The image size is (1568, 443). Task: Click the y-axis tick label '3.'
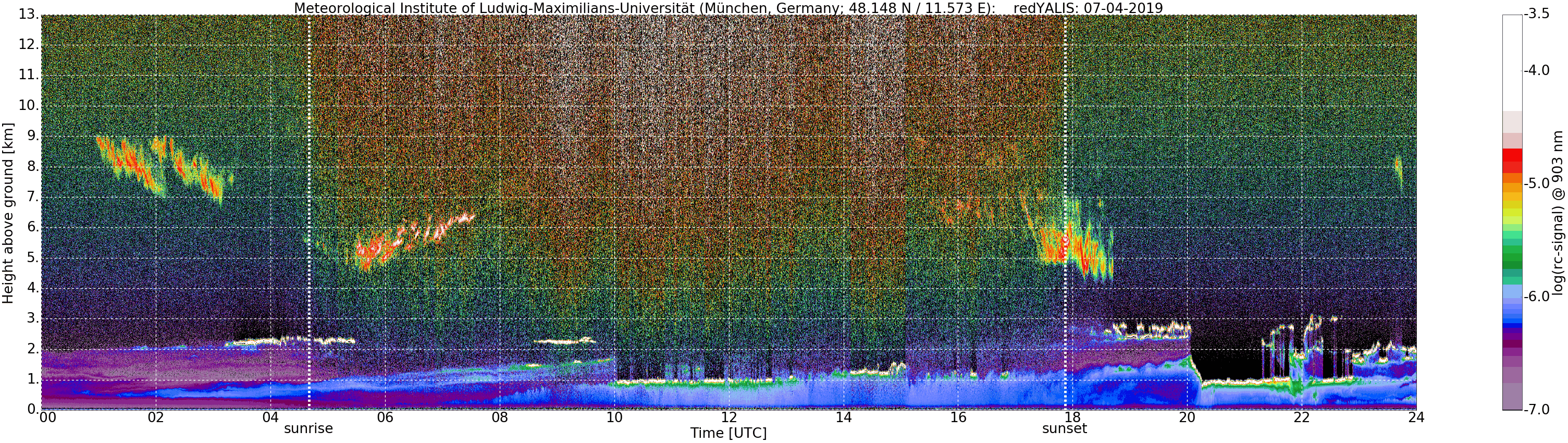coord(32,318)
